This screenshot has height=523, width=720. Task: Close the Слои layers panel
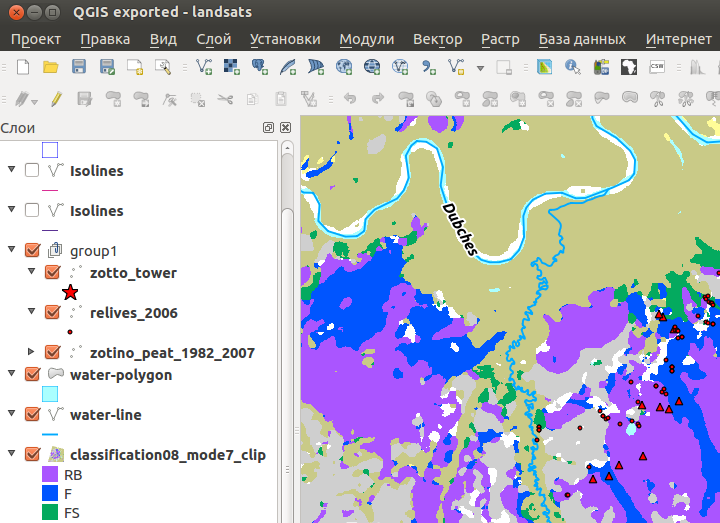click(285, 128)
